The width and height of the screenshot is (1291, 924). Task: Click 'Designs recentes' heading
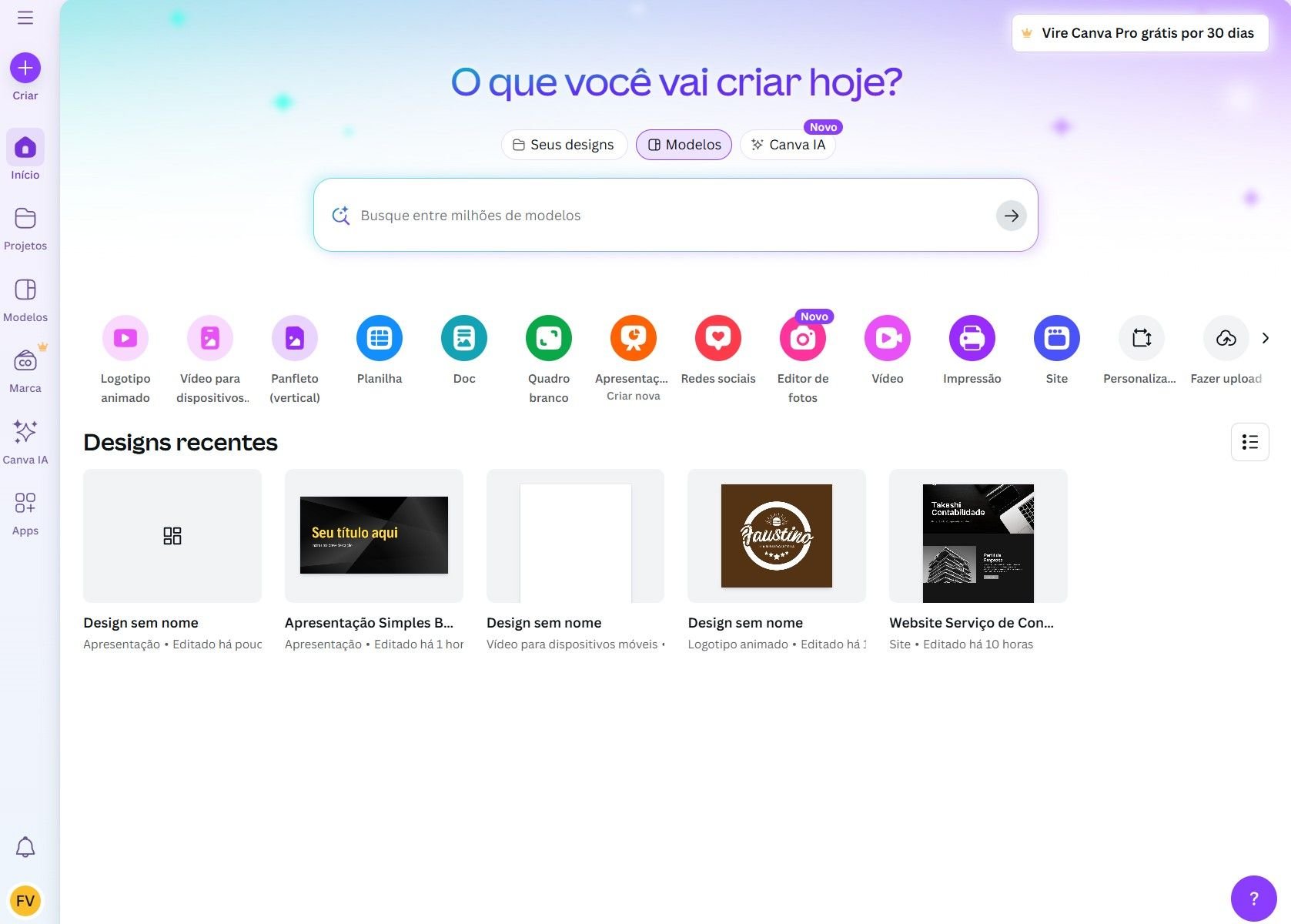coord(180,442)
